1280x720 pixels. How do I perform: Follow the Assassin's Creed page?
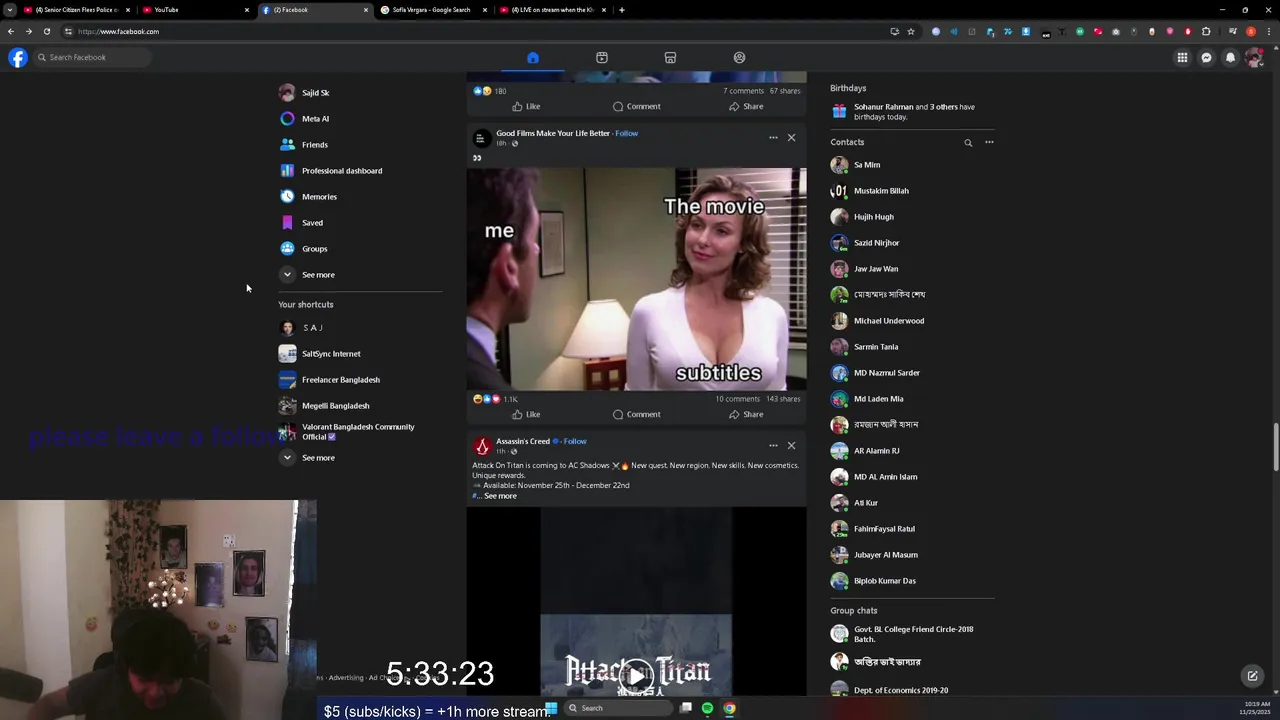pos(575,441)
